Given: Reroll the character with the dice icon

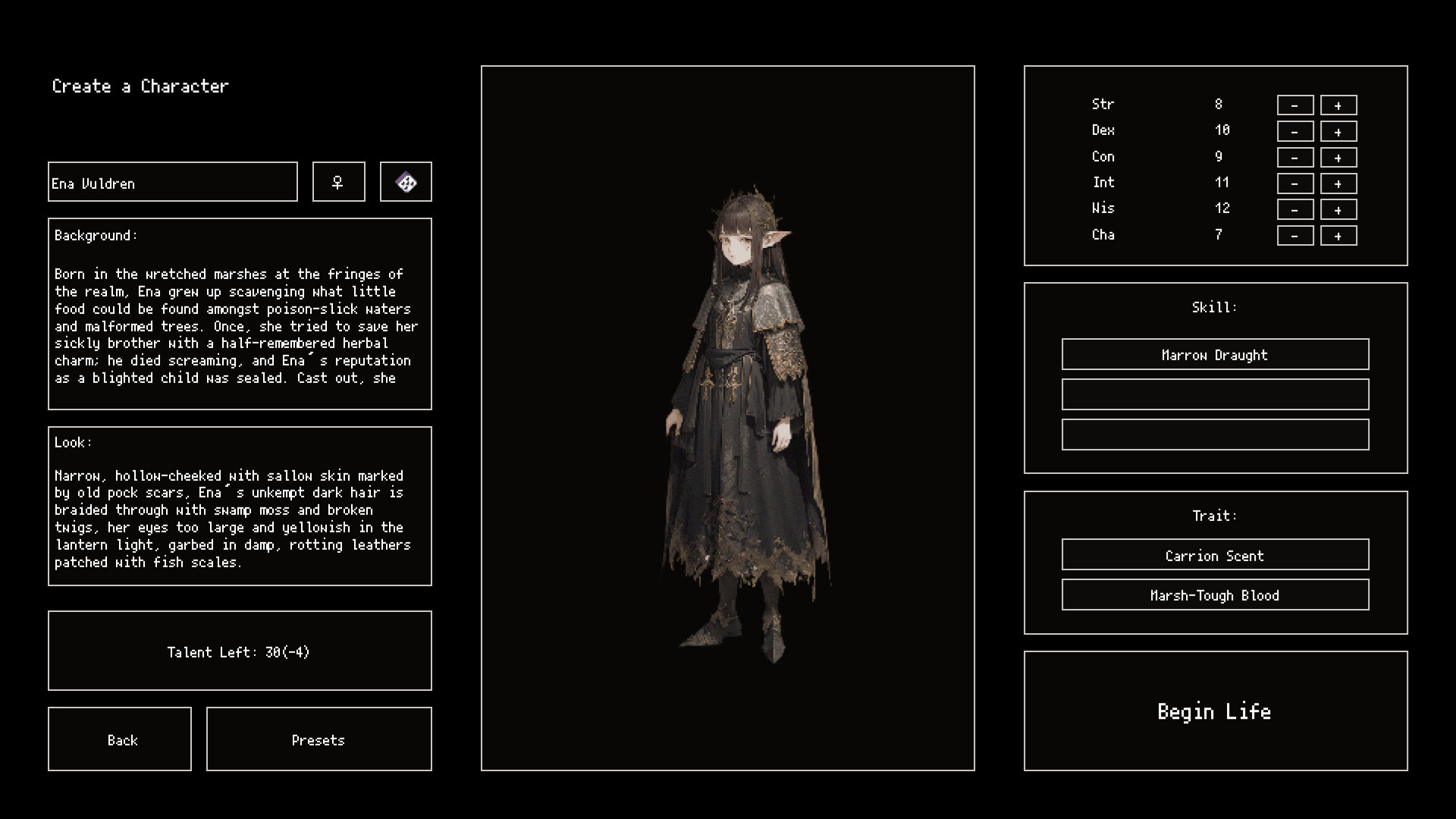Looking at the screenshot, I should [406, 182].
